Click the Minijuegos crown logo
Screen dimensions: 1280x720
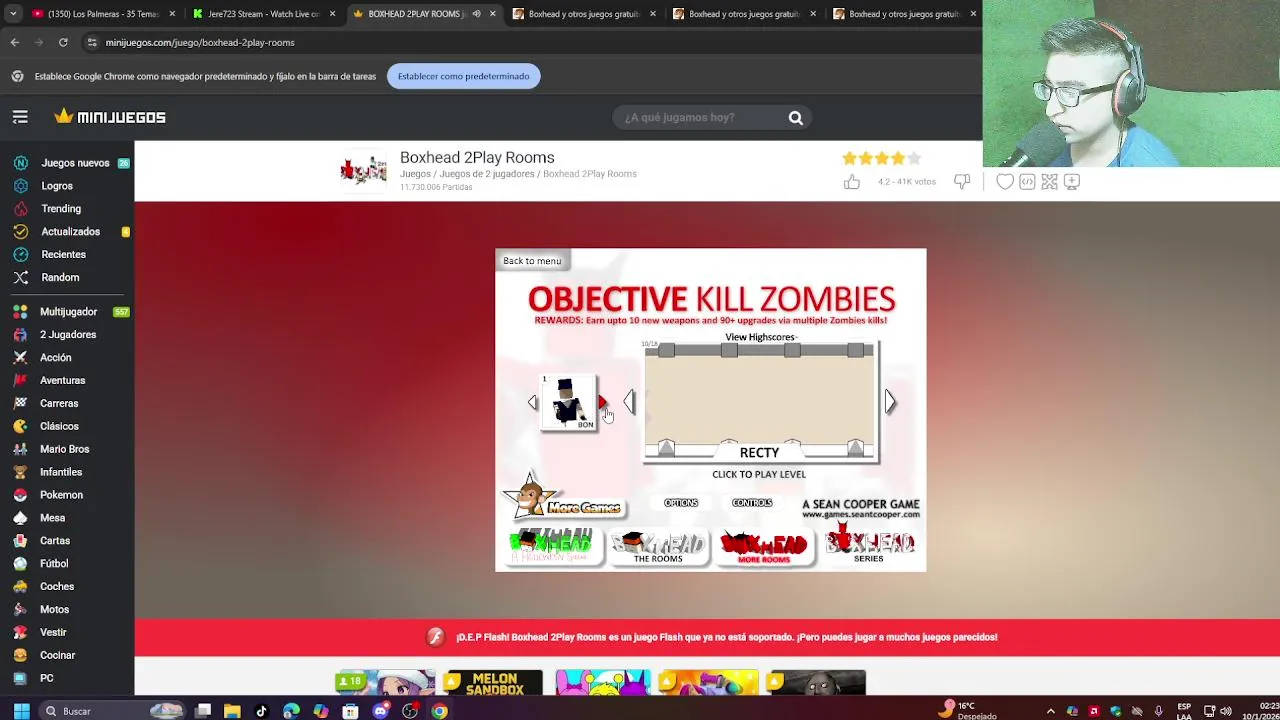110,117
